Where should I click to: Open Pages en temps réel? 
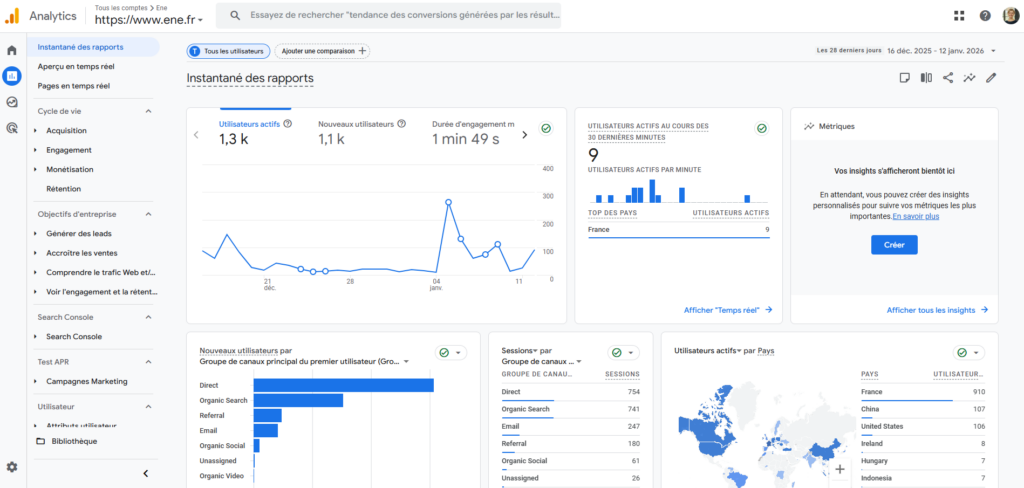pos(74,86)
